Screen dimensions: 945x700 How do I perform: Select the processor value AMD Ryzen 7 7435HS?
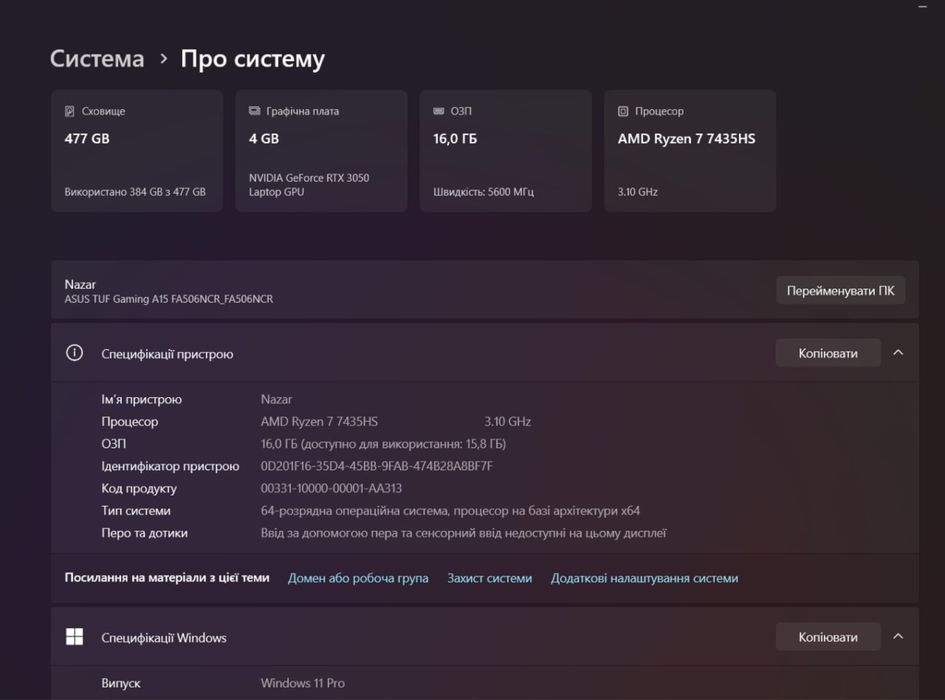click(x=319, y=421)
